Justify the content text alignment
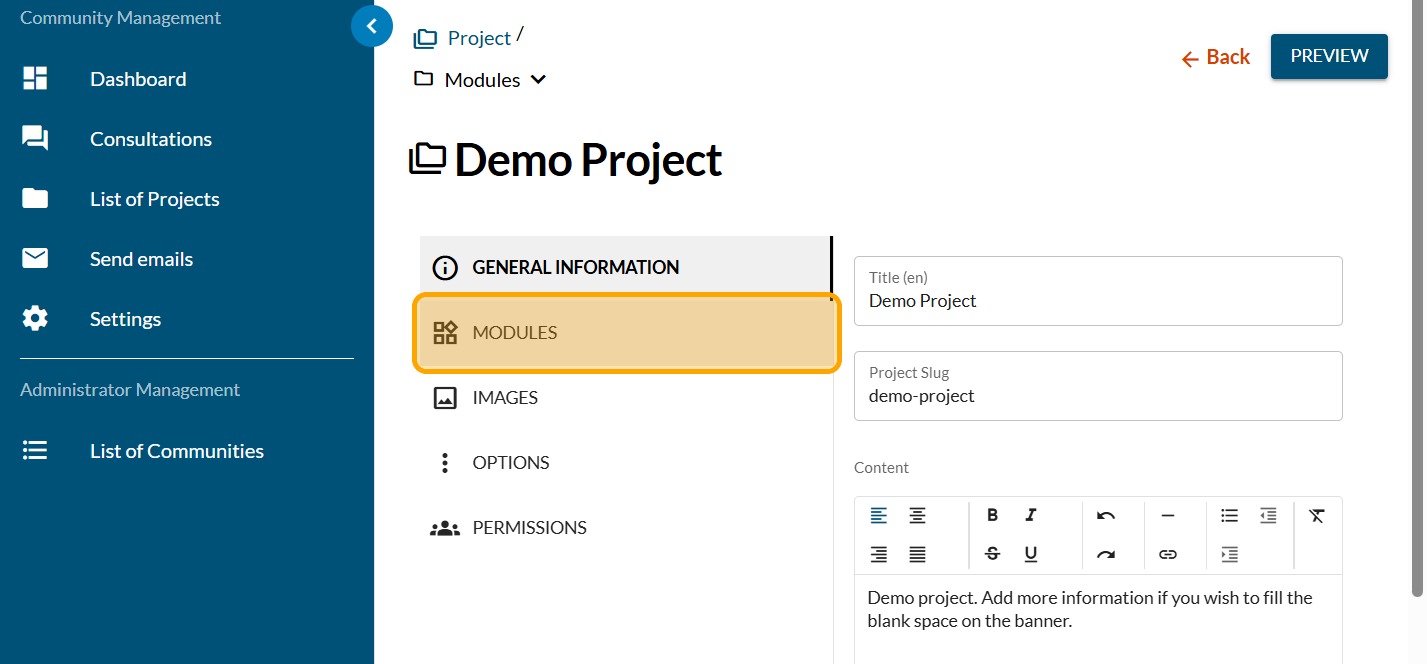 click(917, 554)
